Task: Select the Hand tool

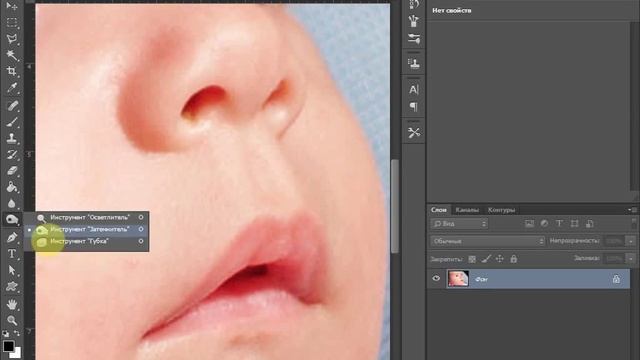Action: 12,304
